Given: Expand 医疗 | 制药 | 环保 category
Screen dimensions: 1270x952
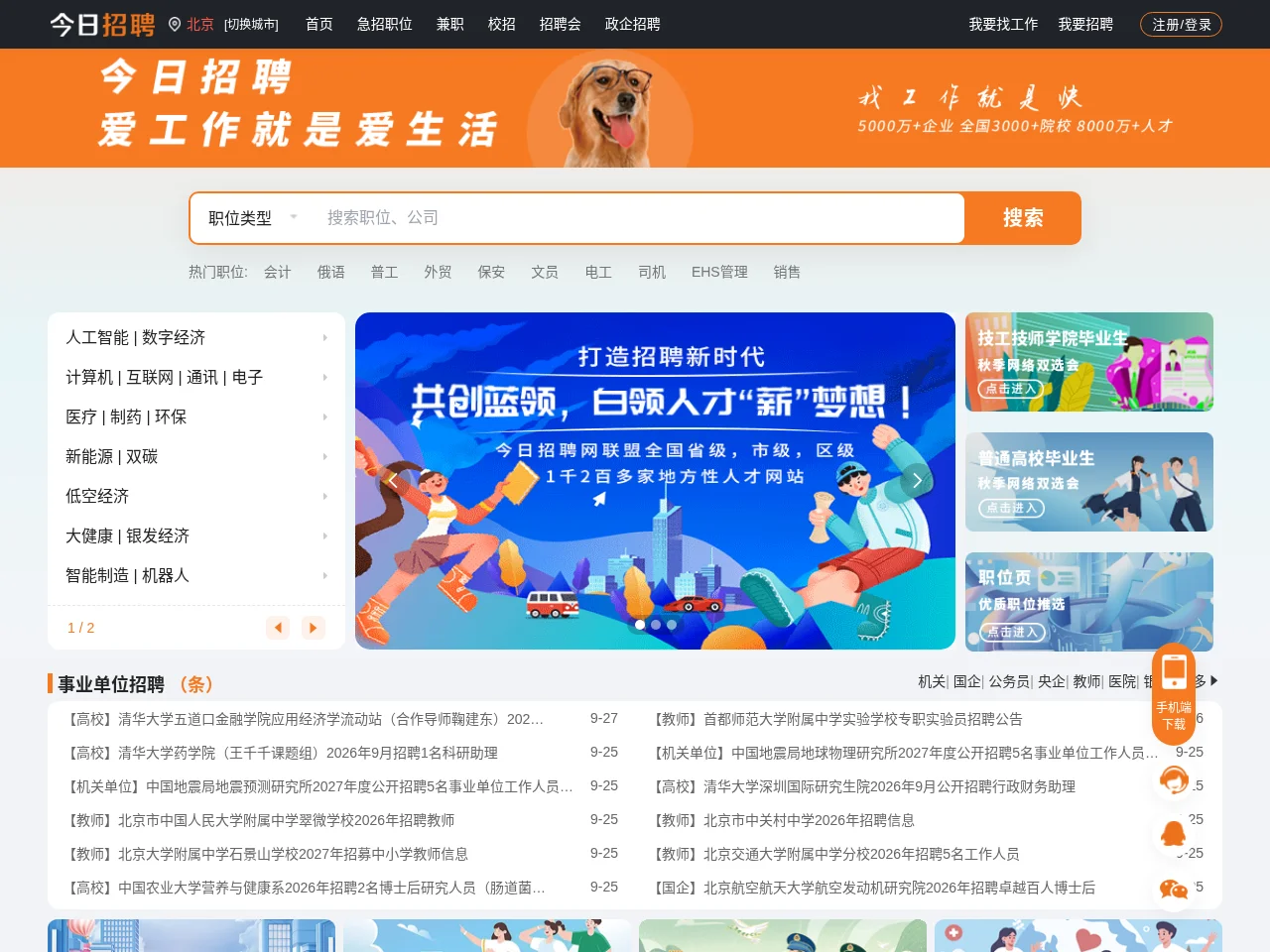Looking at the screenshot, I should tap(196, 416).
